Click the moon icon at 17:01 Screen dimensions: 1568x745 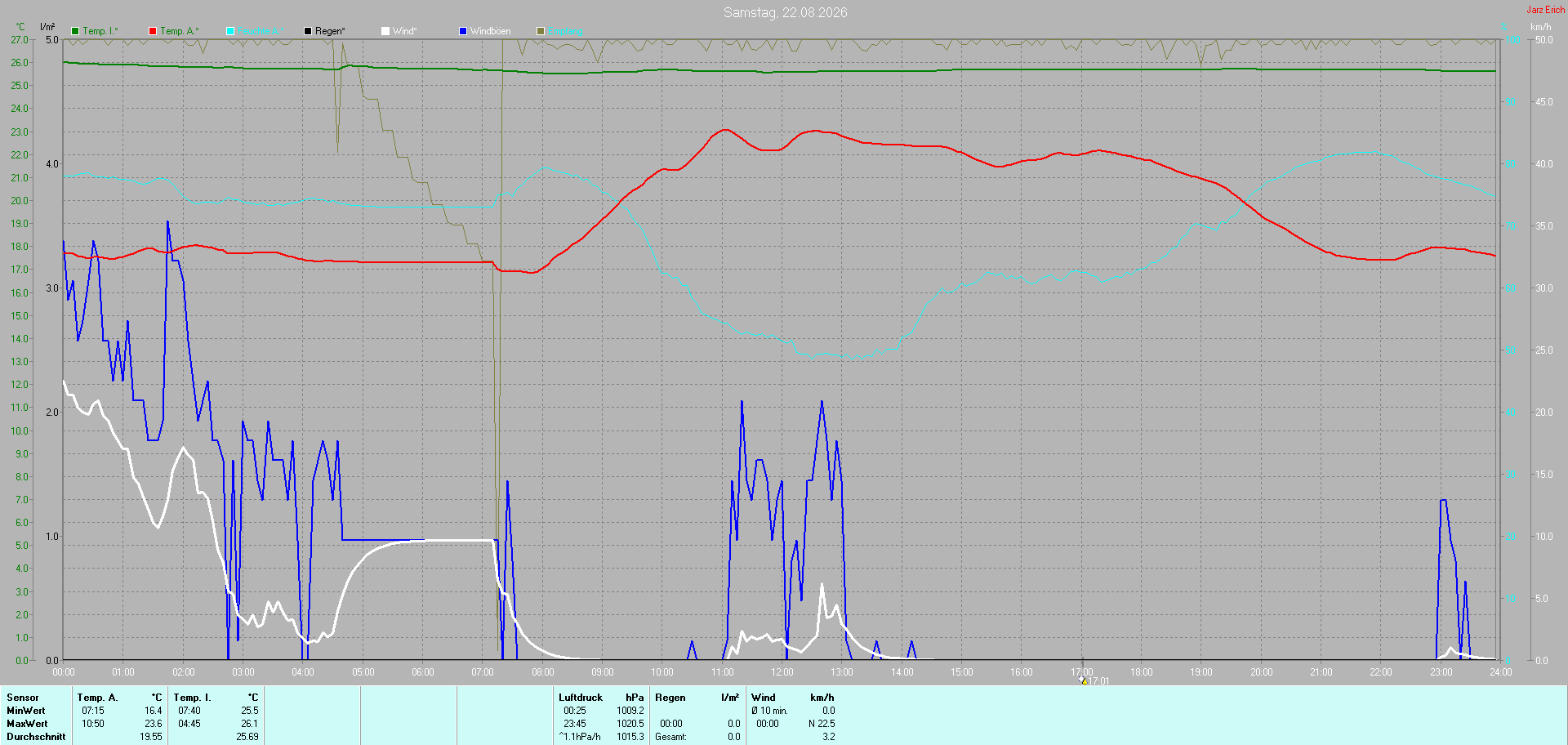(x=1083, y=680)
